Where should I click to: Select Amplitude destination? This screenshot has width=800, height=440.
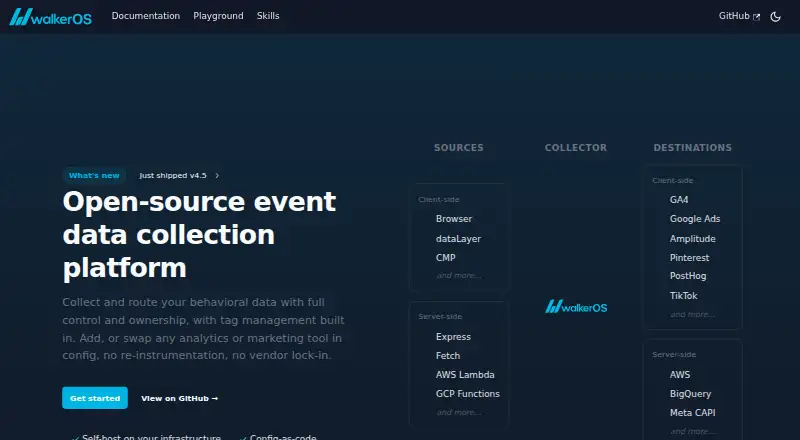coord(692,238)
